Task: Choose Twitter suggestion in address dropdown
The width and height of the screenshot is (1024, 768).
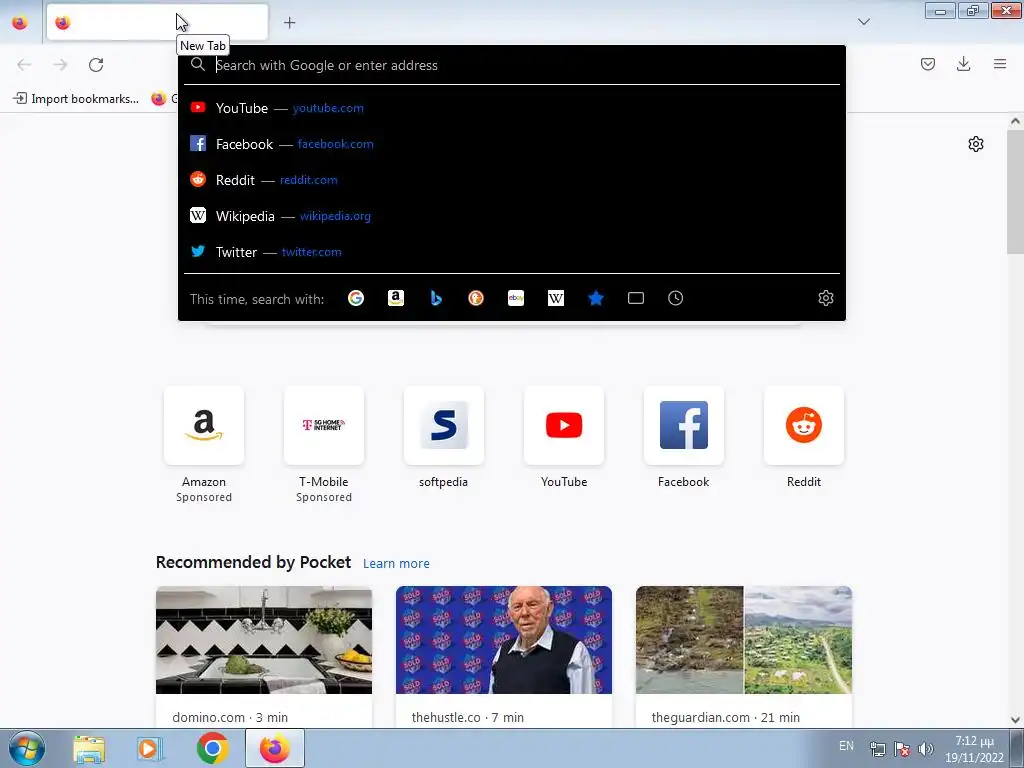Action: tap(511, 251)
